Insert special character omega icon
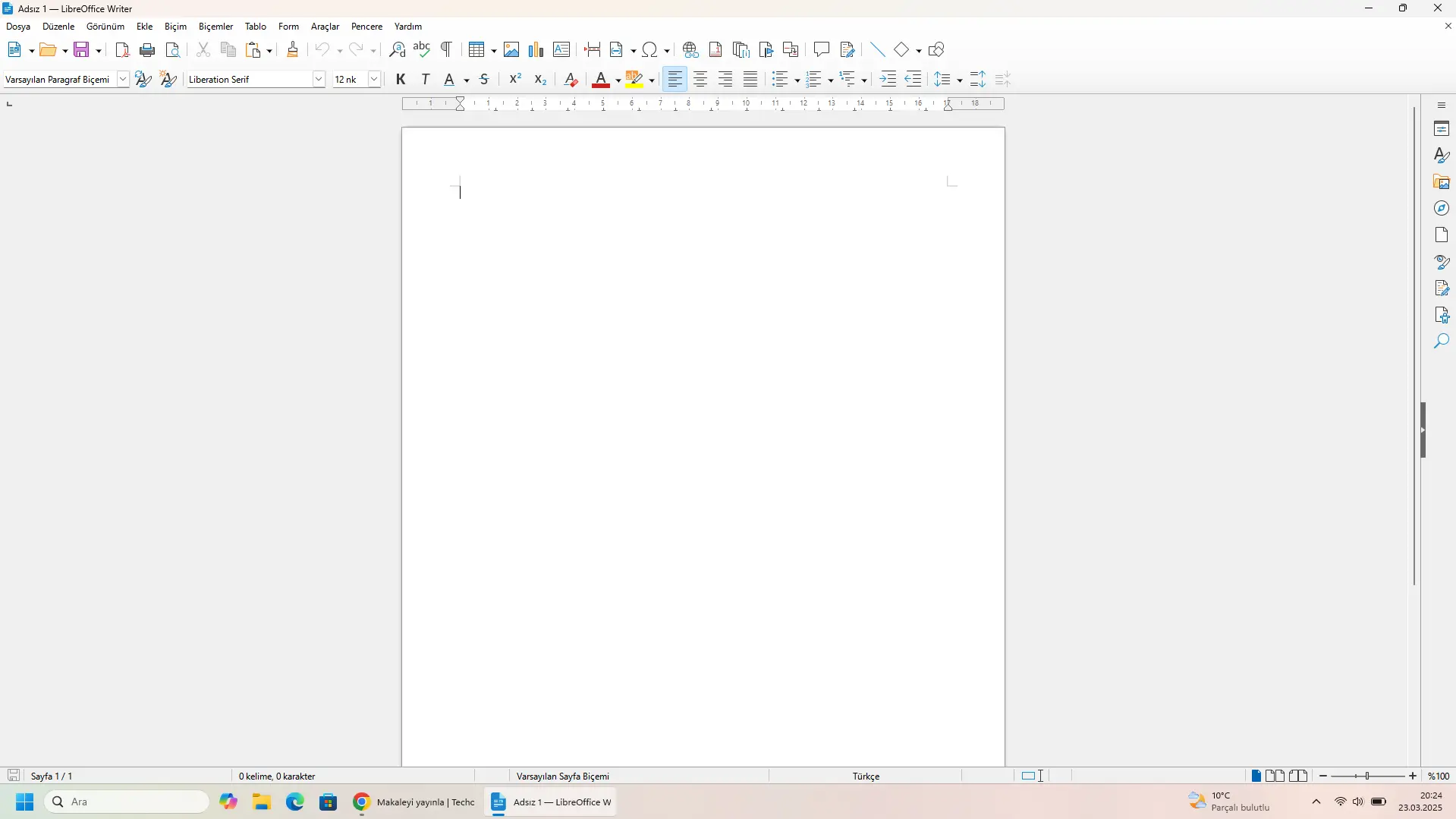This screenshot has width=1456, height=819. coord(649,50)
